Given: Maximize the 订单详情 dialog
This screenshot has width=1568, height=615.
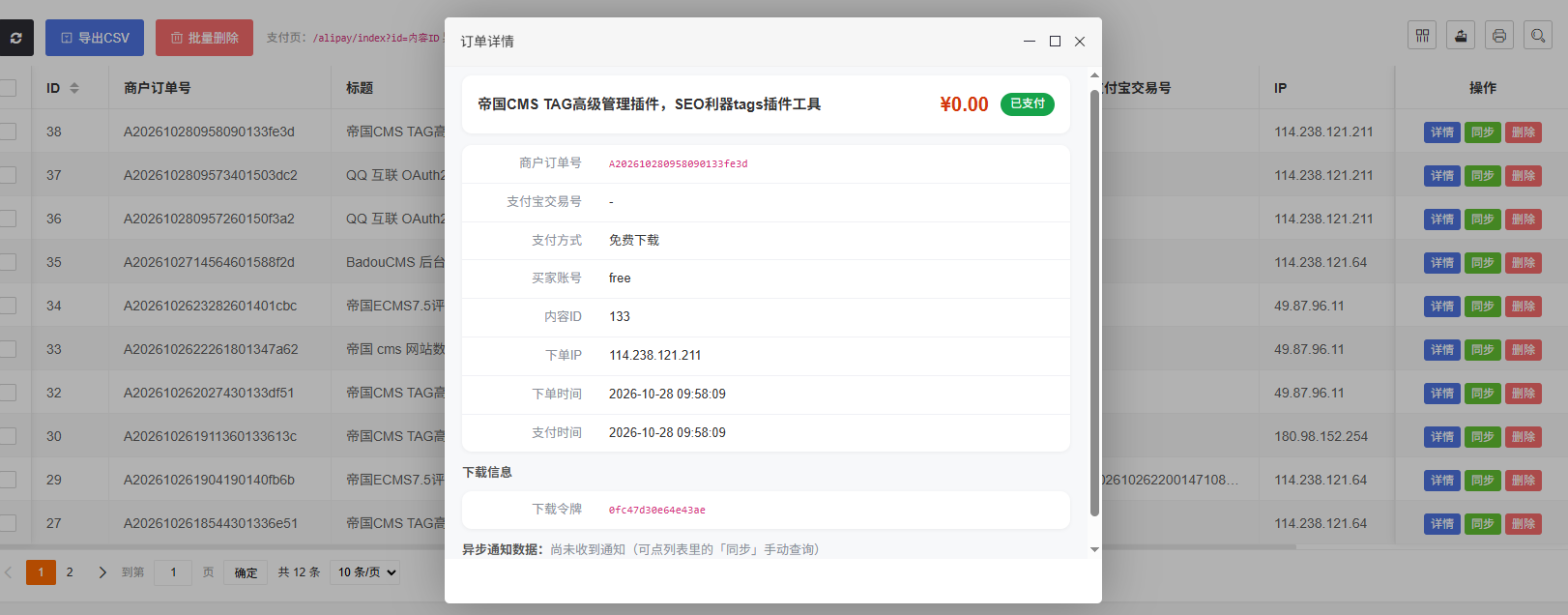Looking at the screenshot, I should (1055, 42).
